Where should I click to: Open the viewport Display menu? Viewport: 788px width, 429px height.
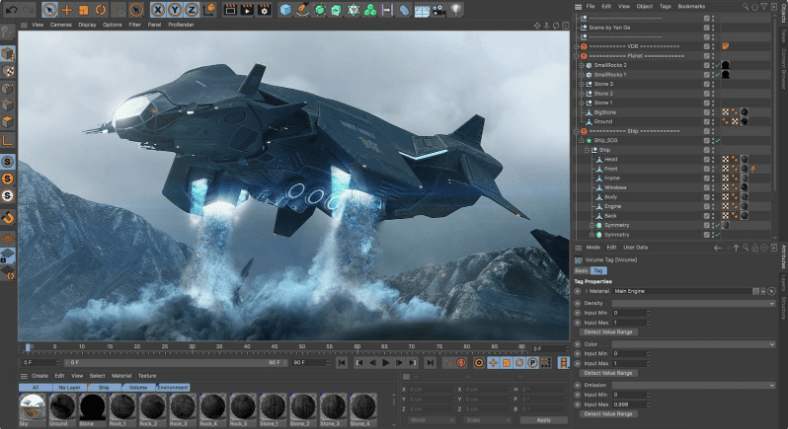click(87, 25)
